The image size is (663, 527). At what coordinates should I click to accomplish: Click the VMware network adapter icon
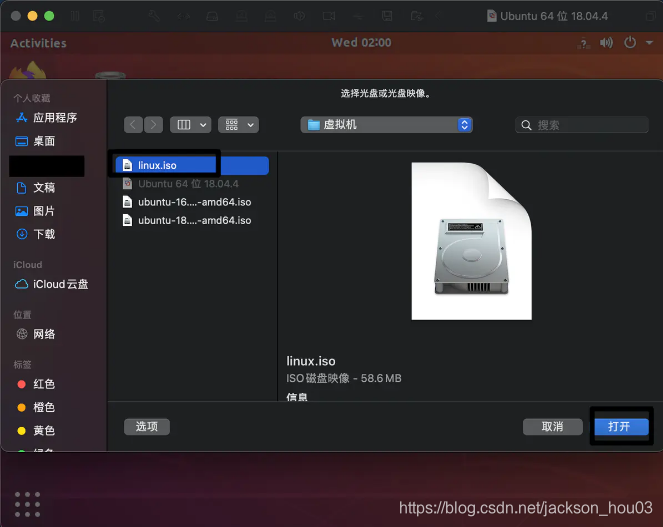[x=184, y=16]
